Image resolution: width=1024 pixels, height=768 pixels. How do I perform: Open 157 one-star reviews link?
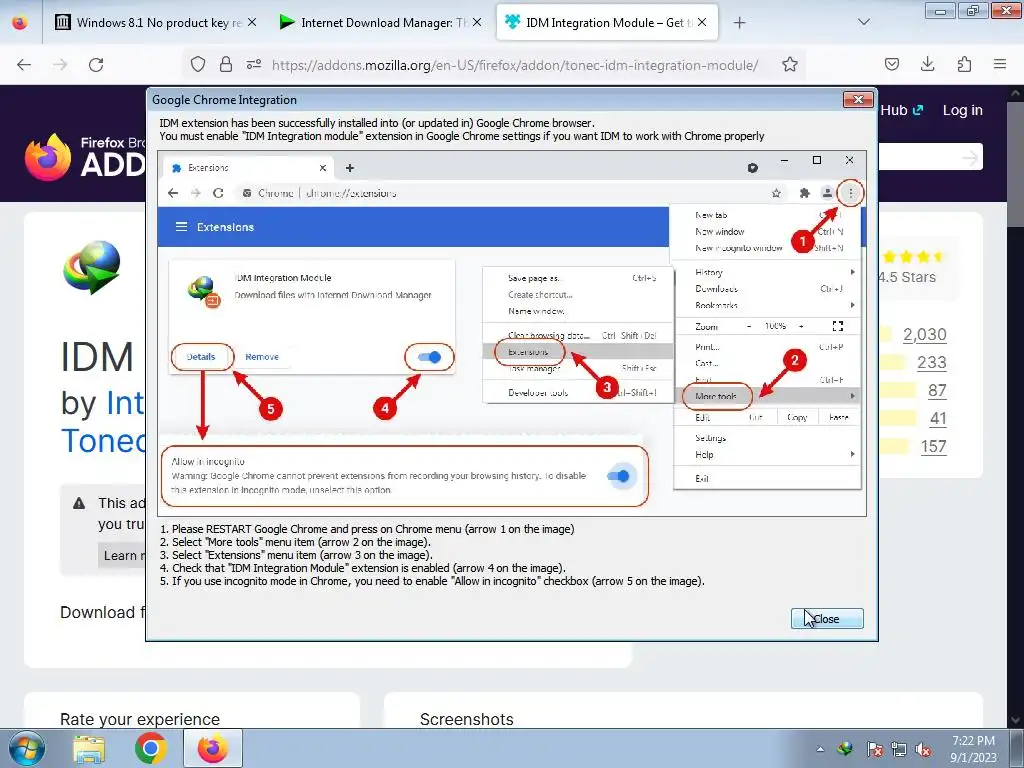[x=933, y=447]
